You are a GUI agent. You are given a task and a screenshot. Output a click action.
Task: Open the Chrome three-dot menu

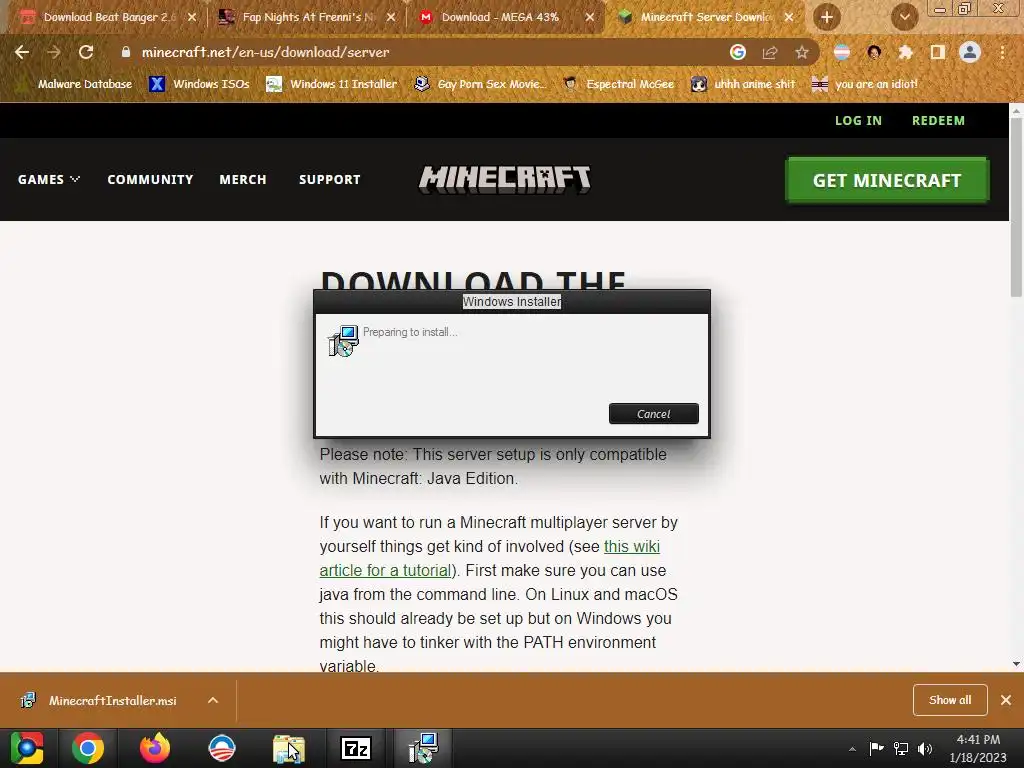coord(1002,52)
